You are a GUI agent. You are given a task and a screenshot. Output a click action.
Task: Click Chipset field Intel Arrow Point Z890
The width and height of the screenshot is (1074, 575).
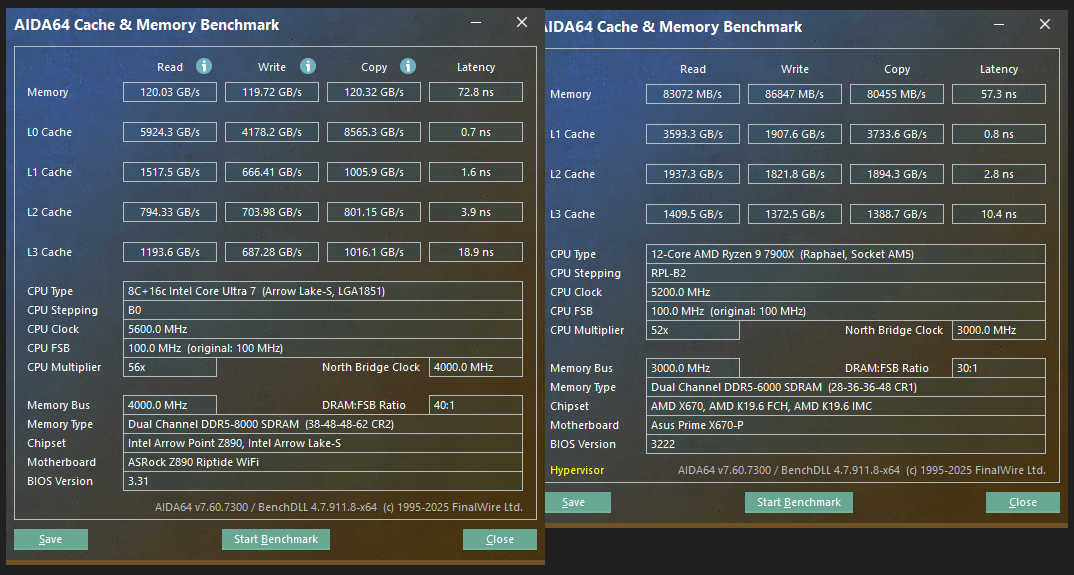323,443
